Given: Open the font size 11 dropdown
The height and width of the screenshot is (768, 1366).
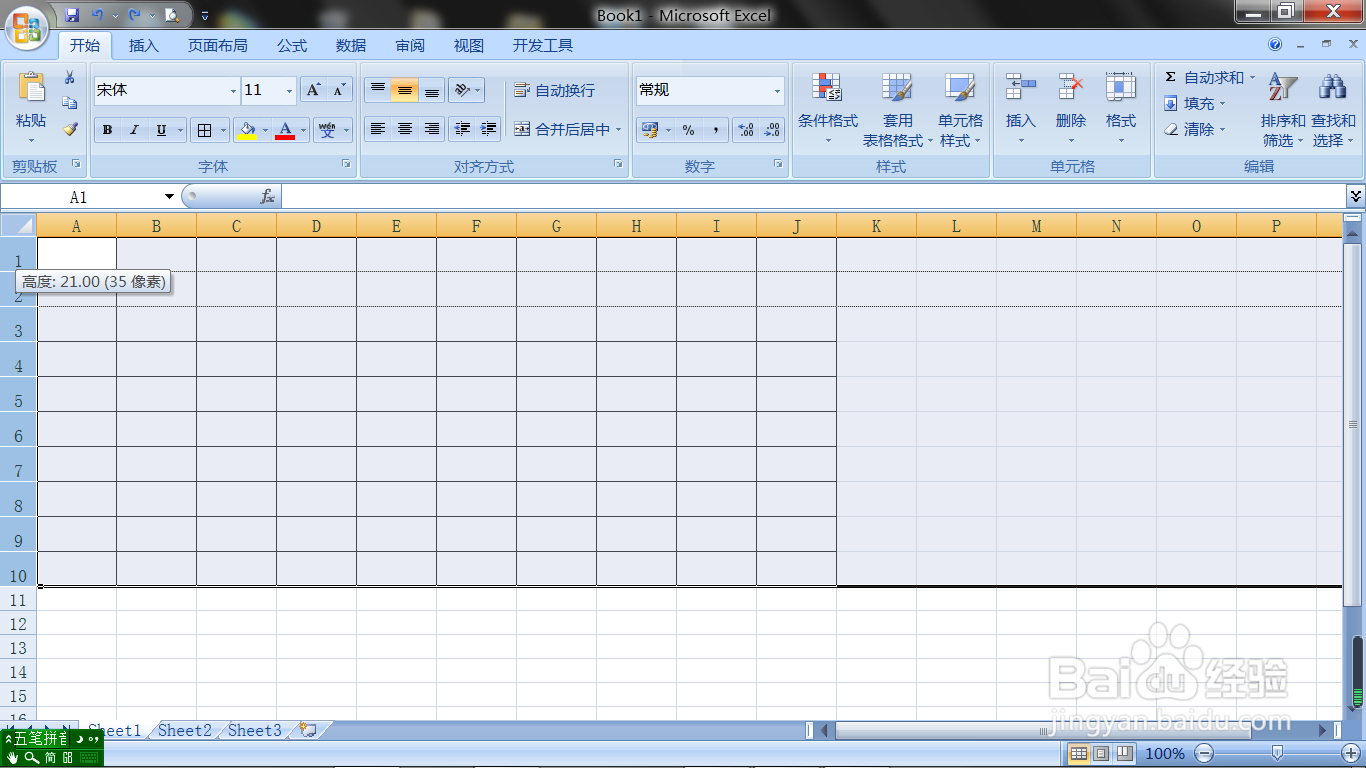Looking at the screenshot, I should click(x=289, y=90).
